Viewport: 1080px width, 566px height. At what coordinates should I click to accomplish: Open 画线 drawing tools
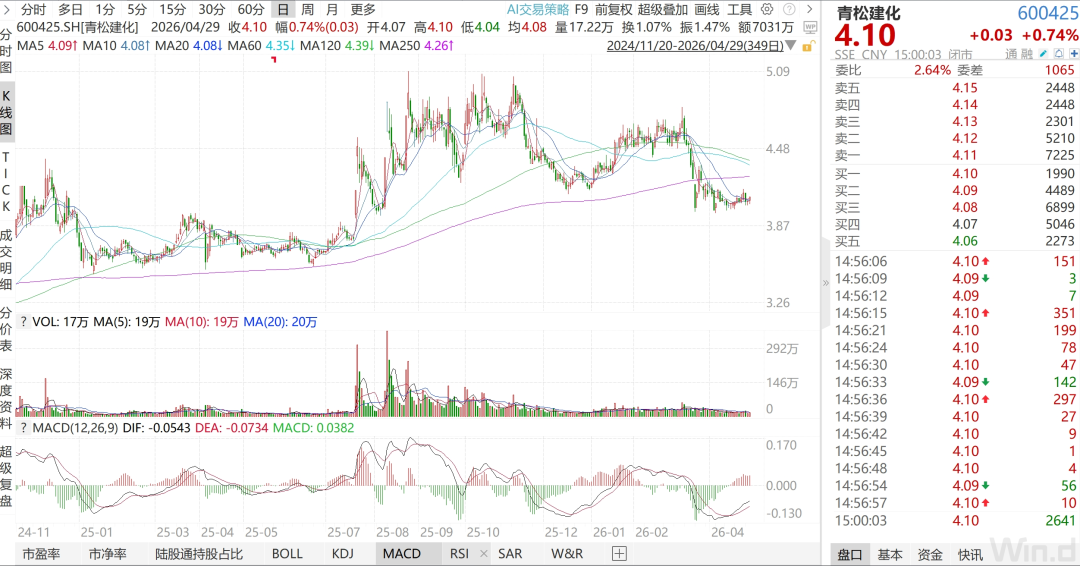[707, 9]
